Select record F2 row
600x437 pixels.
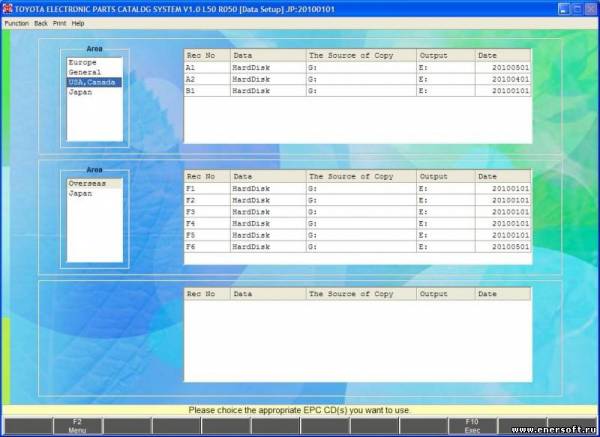point(358,200)
